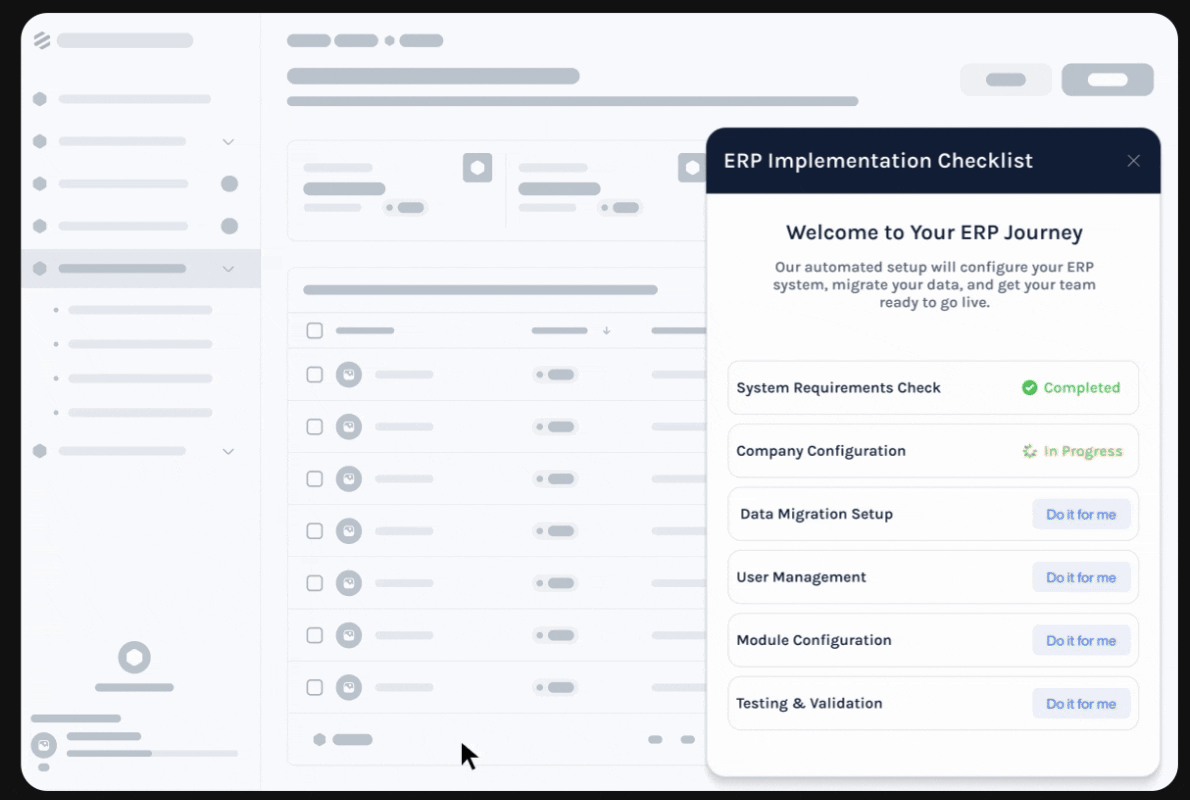Select the Module Configuration label
The image size is (1190, 800).
[814, 640]
